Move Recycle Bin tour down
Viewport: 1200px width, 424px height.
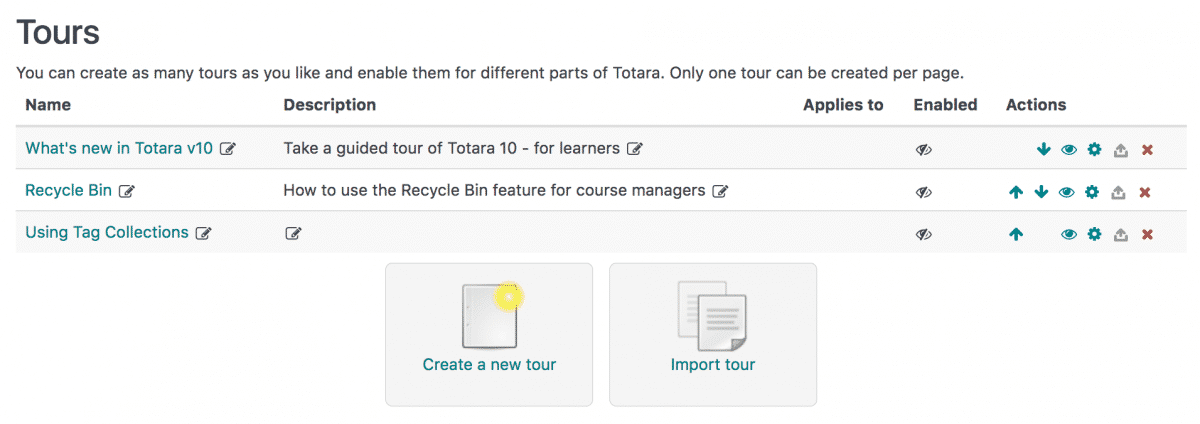click(x=1041, y=192)
